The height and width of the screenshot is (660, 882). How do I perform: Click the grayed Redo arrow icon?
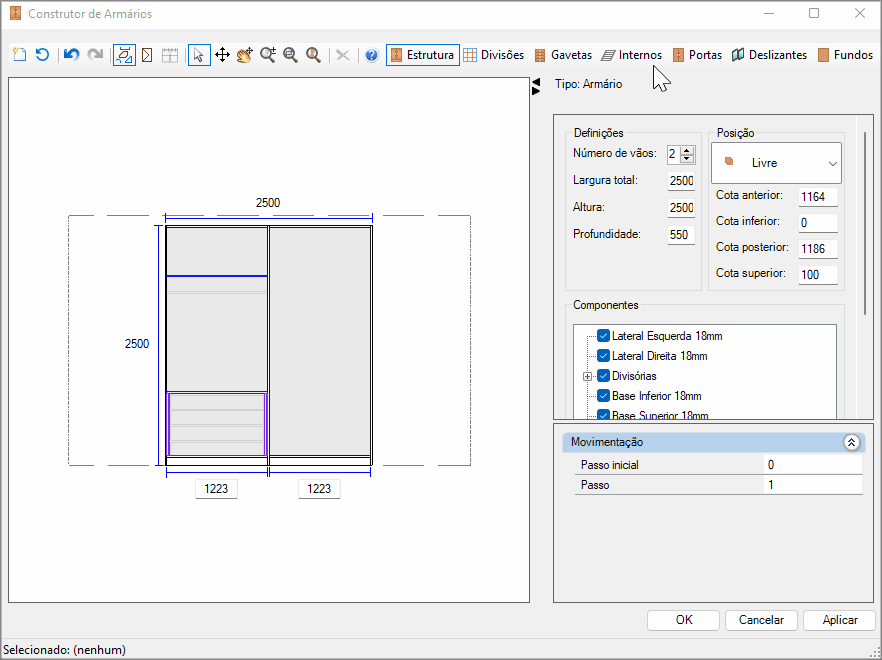(x=95, y=55)
